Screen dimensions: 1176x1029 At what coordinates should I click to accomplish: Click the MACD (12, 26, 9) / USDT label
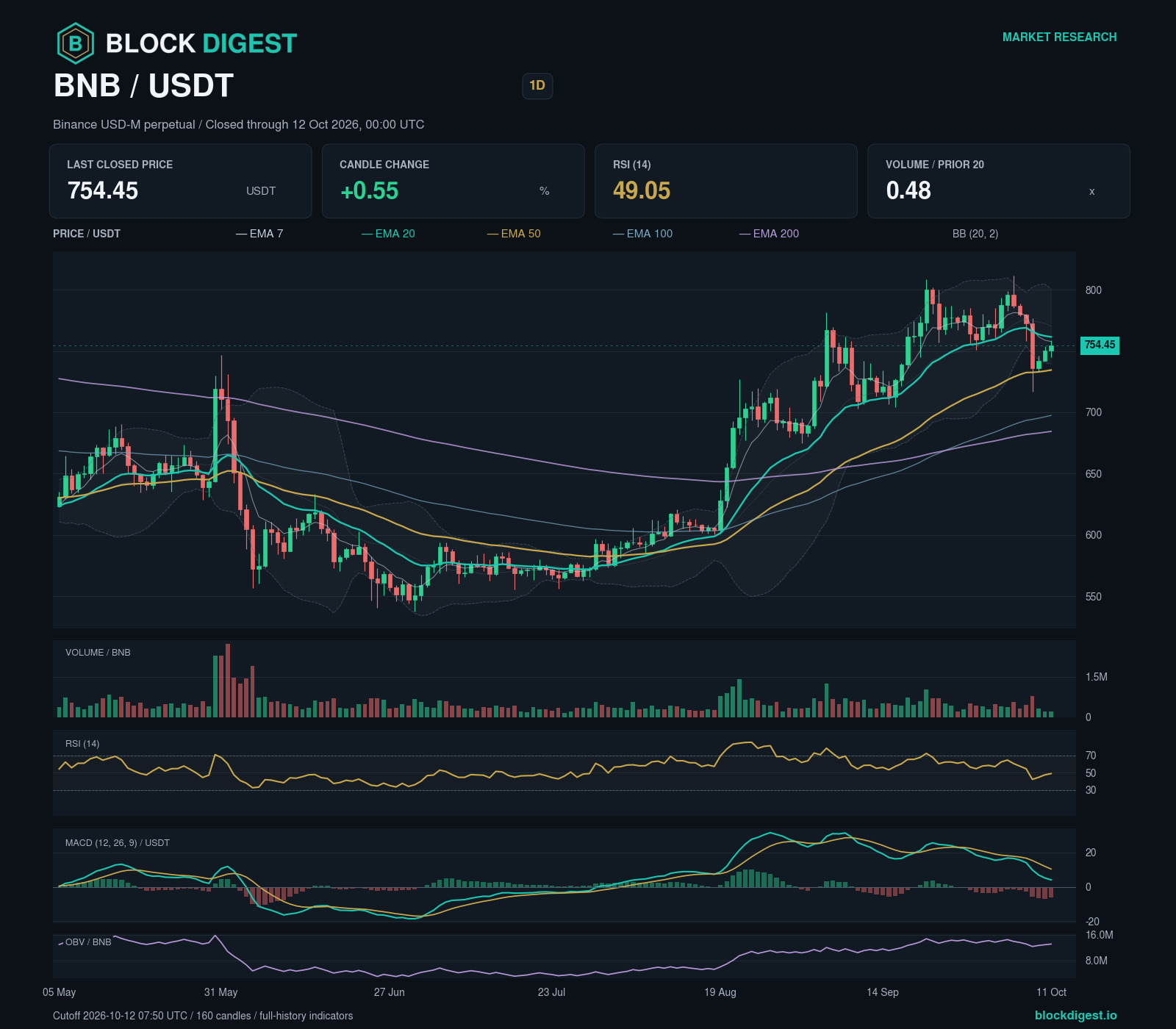118,843
